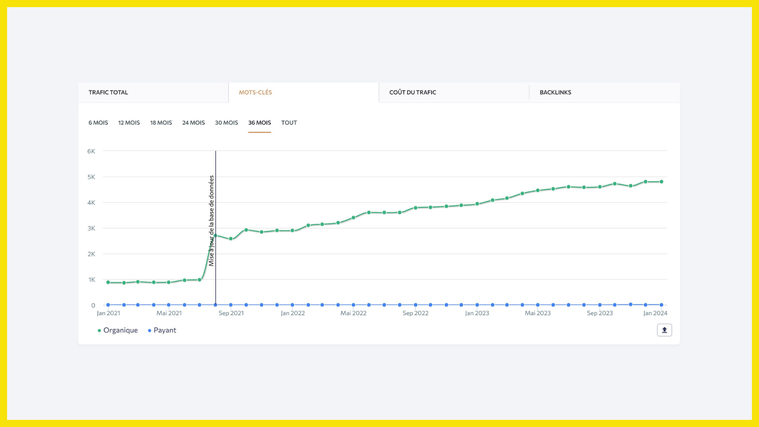Show all data with TOUT
759x427 pixels.
click(289, 123)
